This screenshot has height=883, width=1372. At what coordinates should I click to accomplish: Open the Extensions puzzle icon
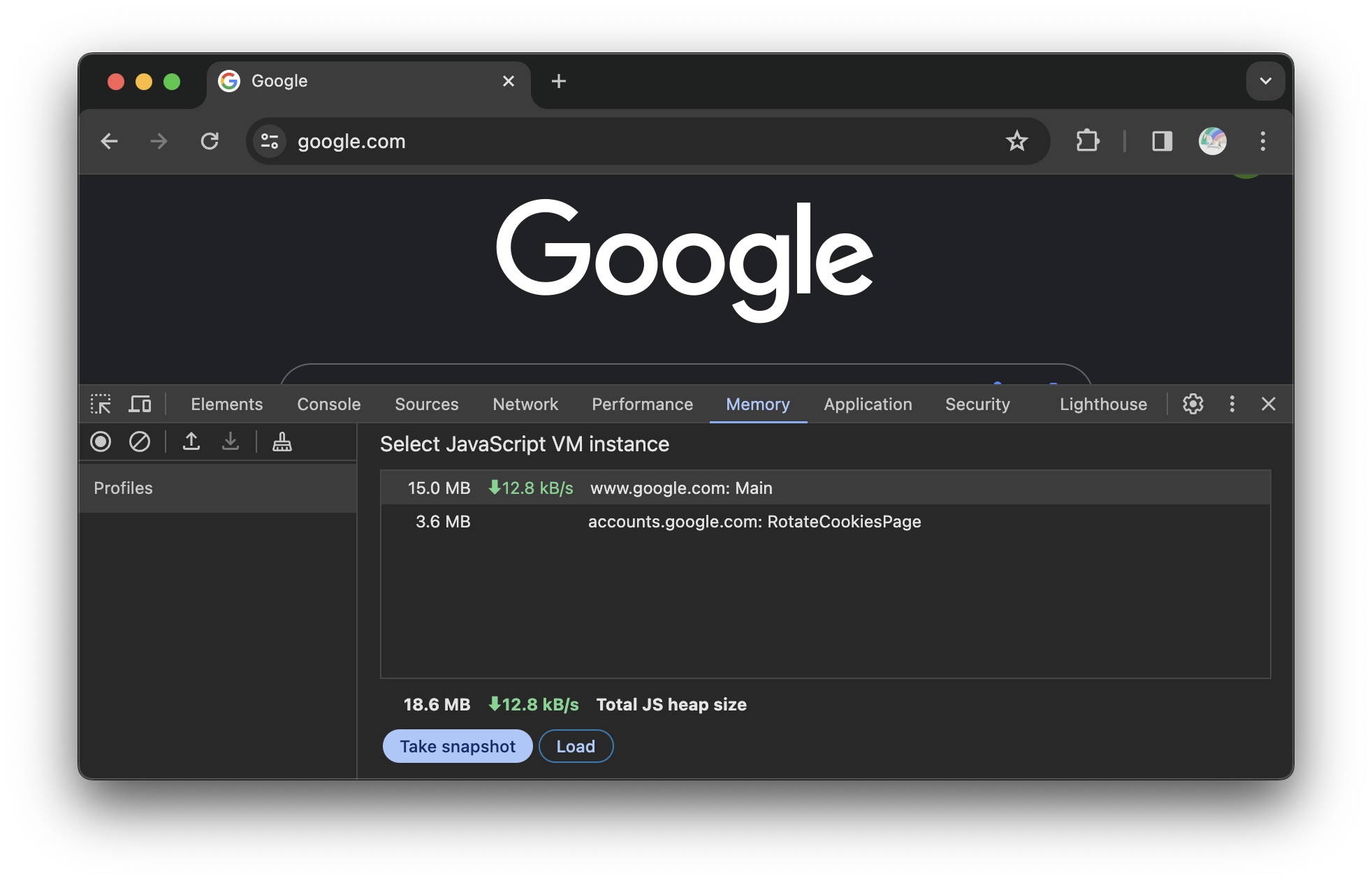pos(1087,141)
